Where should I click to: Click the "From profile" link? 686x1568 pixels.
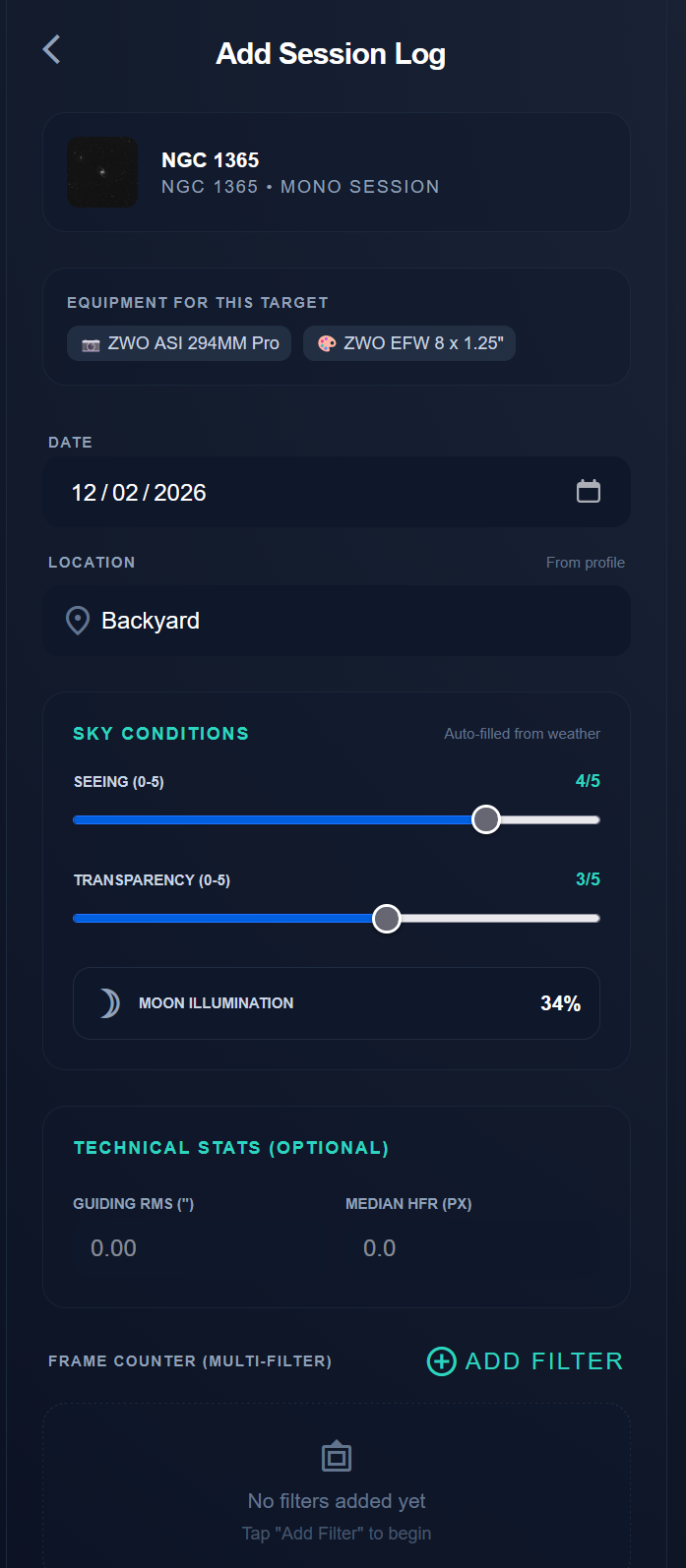pyautogui.click(x=586, y=563)
